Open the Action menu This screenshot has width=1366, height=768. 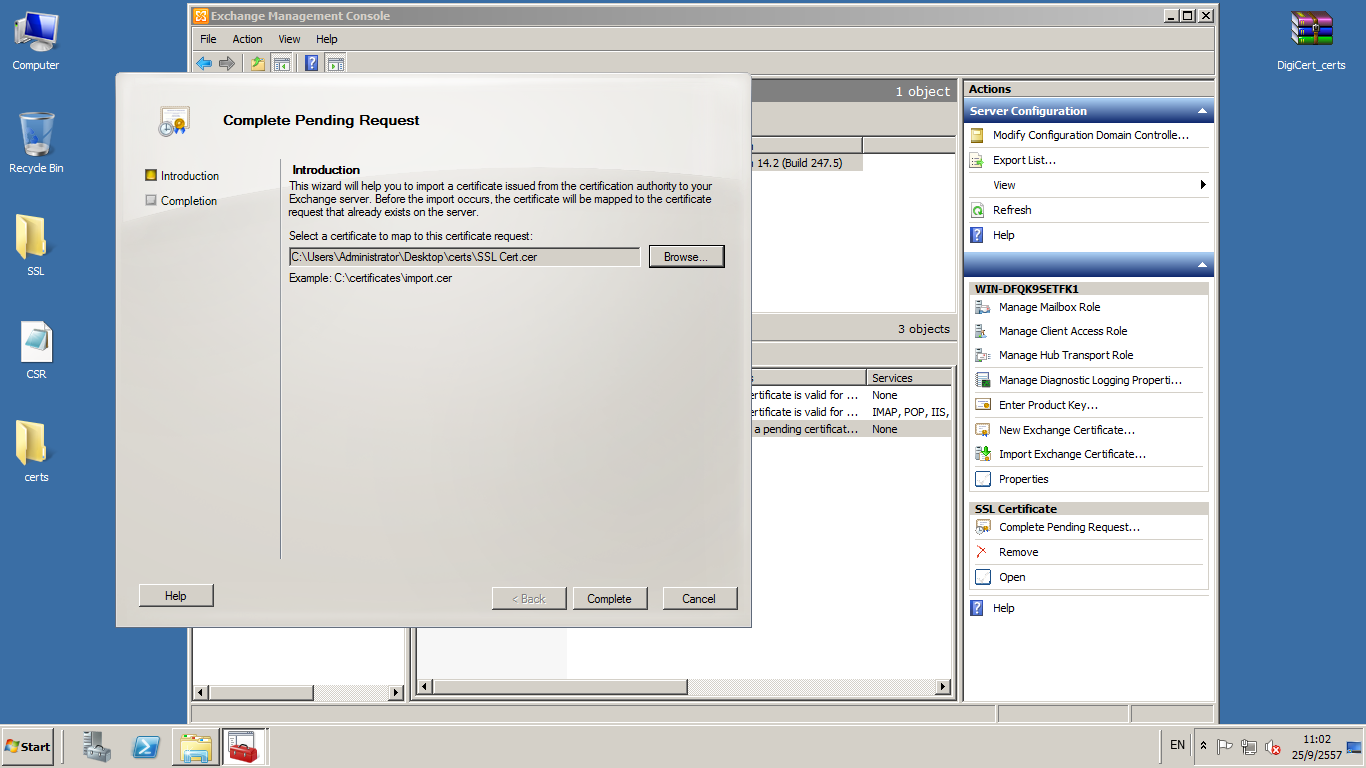pyautogui.click(x=247, y=39)
